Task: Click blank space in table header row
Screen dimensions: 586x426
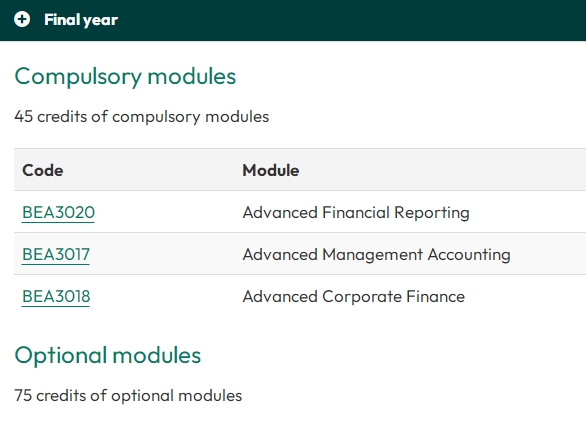Action: pos(441,170)
